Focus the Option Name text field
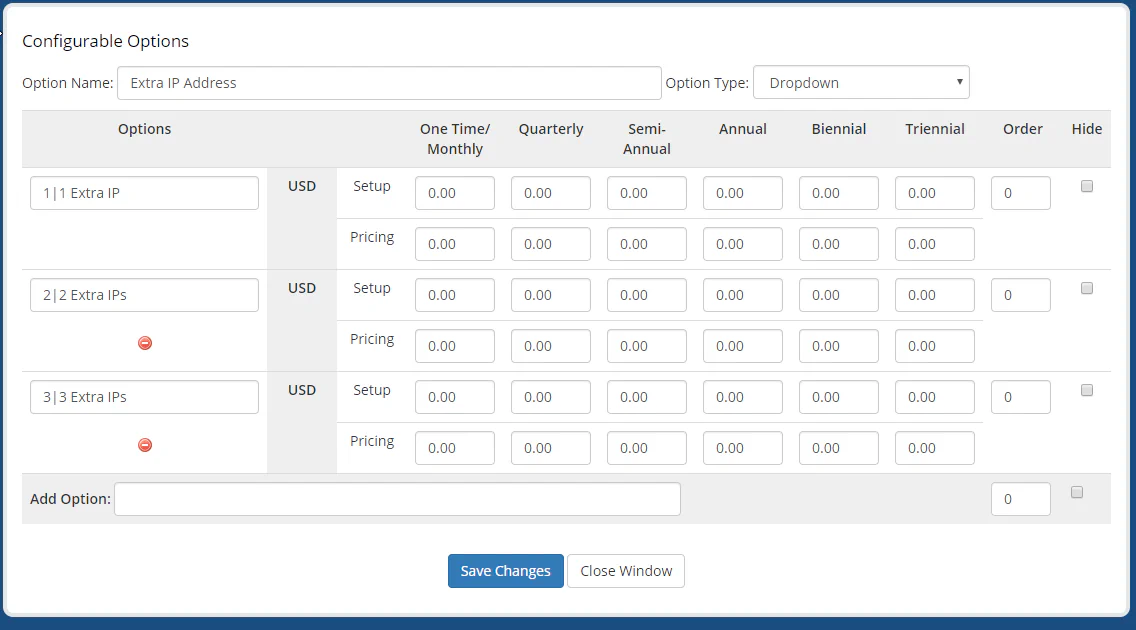 coord(389,83)
